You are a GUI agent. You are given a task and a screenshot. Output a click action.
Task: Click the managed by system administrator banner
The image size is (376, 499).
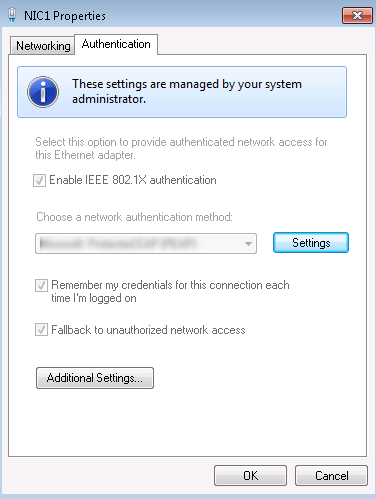click(182, 92)
